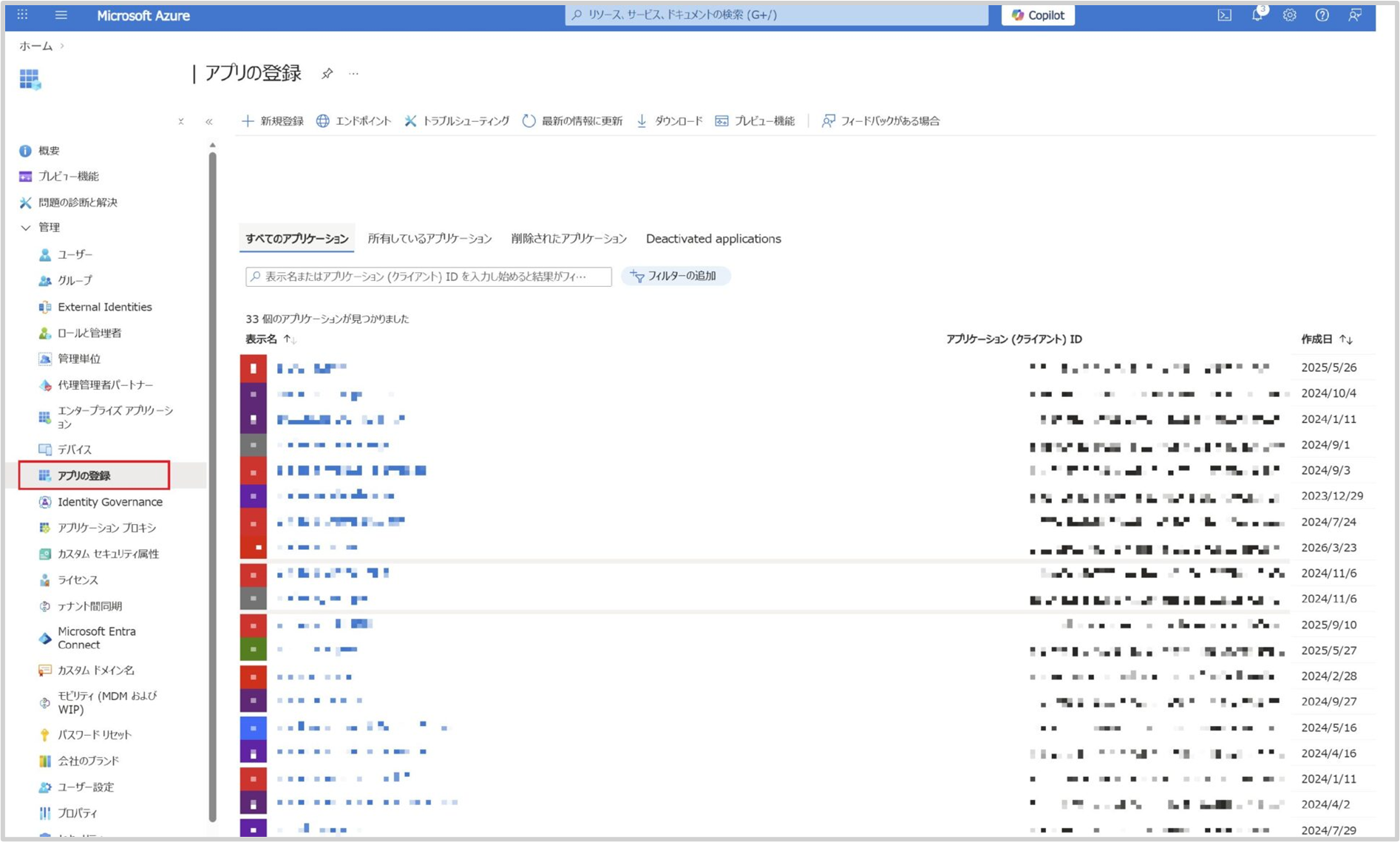Click the フィルターの追加 button
The image size is (1400, 842).
675,276
